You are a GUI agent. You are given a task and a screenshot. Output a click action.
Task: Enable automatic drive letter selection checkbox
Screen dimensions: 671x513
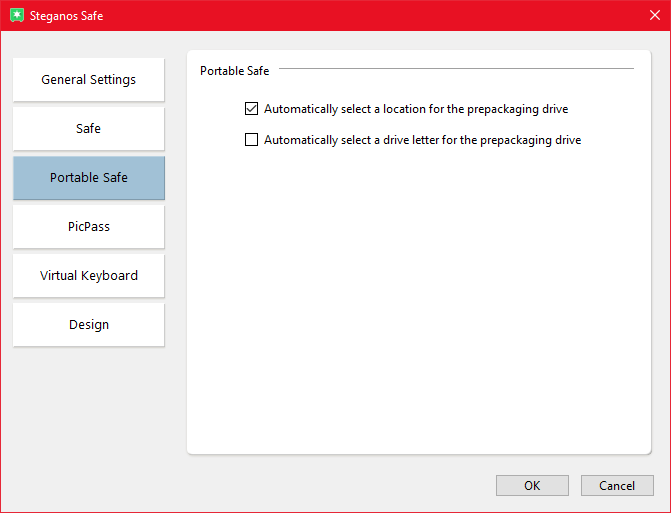[x=252, y=140]
